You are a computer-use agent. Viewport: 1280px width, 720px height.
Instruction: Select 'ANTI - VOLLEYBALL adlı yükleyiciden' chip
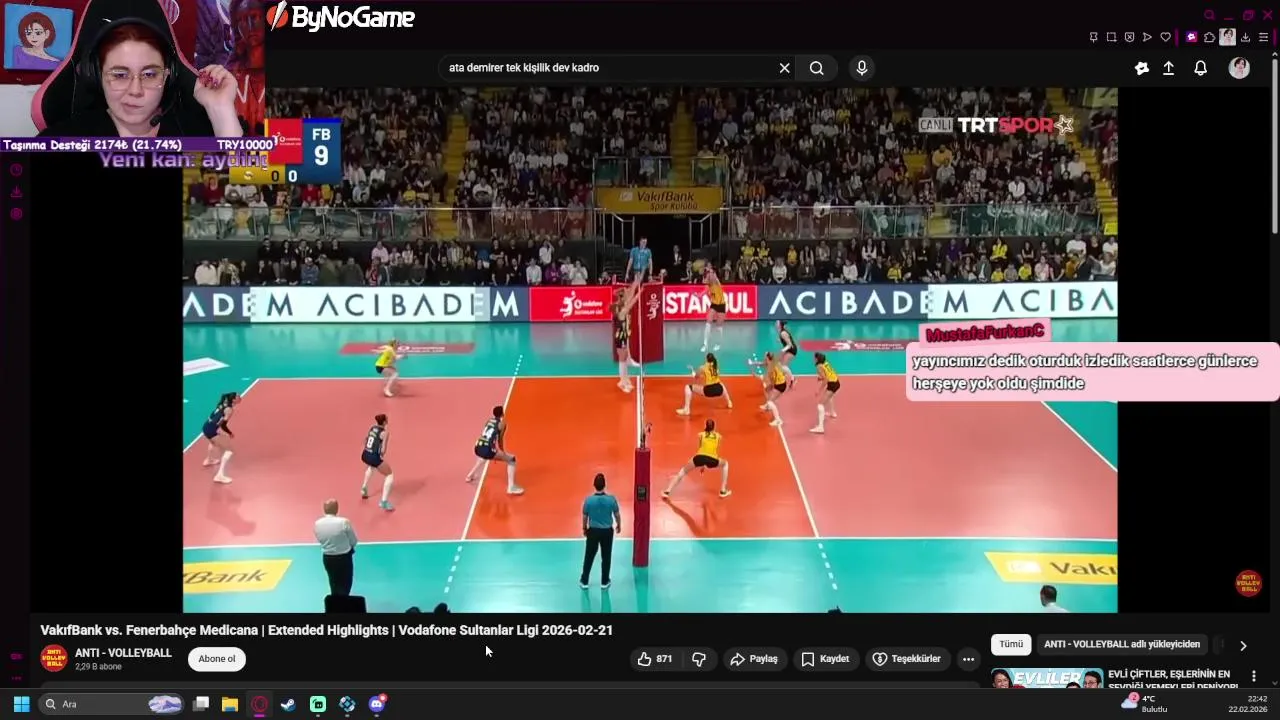1122,645
